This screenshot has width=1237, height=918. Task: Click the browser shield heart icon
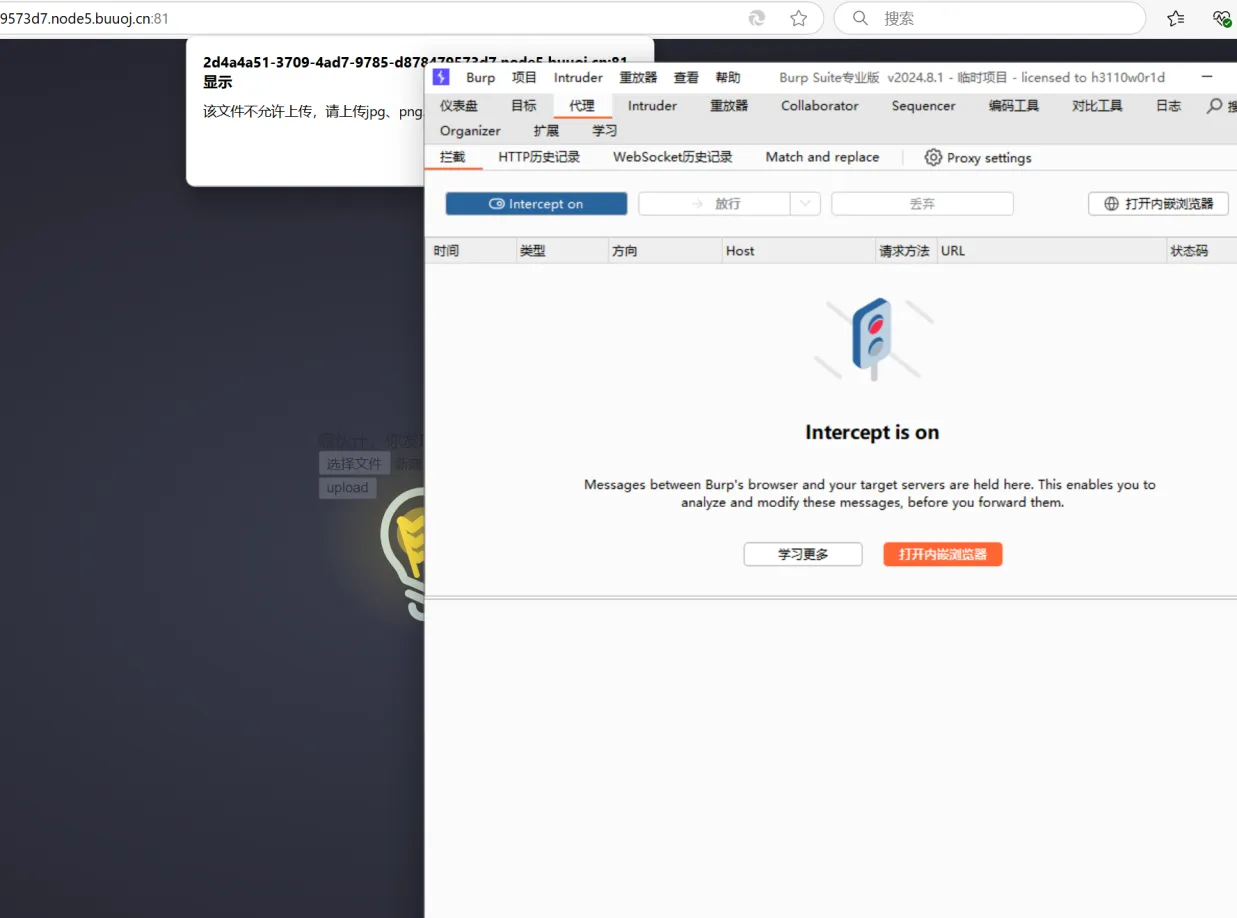[x=1221, y=18]
